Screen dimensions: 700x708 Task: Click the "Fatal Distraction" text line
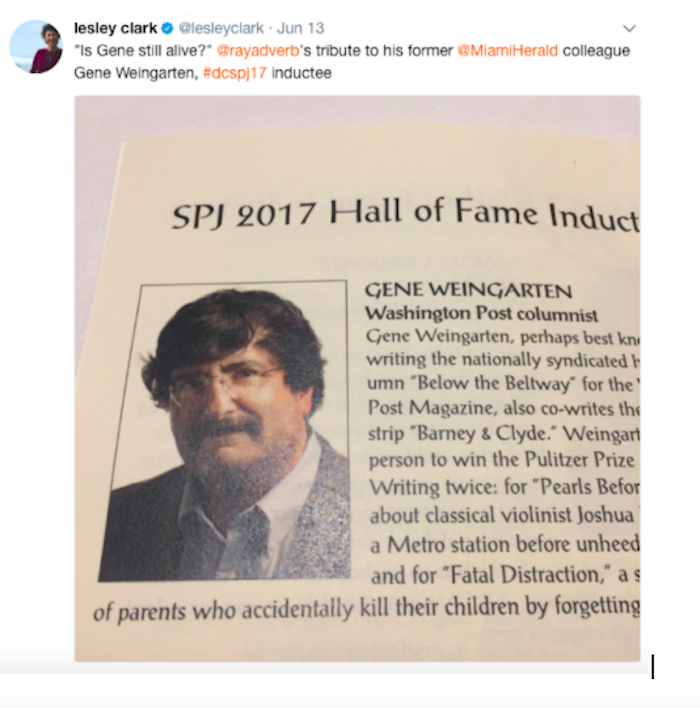click(x=505, y=575)
